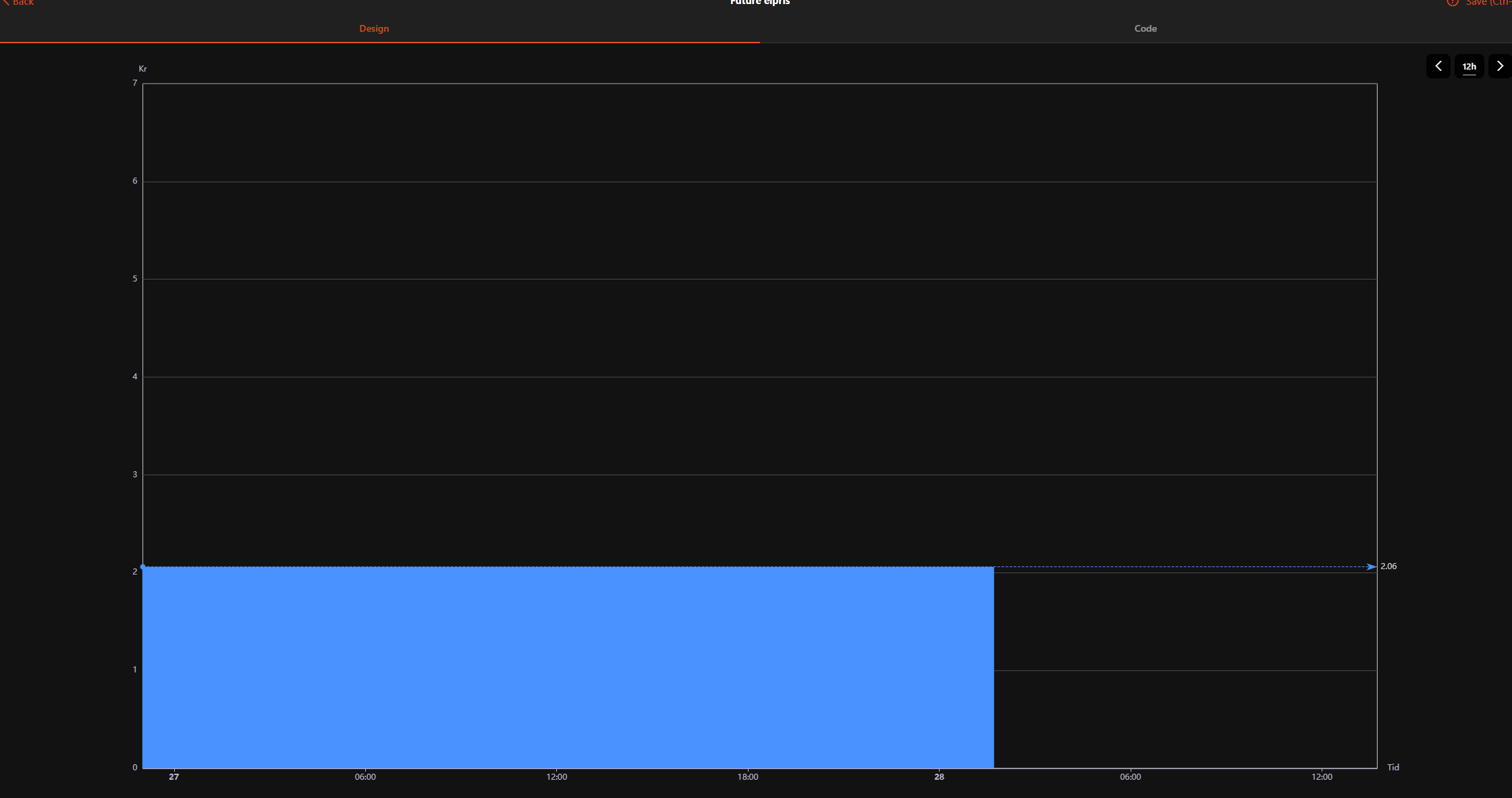Click the blue arrow marker at 2.06
This screenshot has height=798, width=1512.
[x=1371, y=566]
